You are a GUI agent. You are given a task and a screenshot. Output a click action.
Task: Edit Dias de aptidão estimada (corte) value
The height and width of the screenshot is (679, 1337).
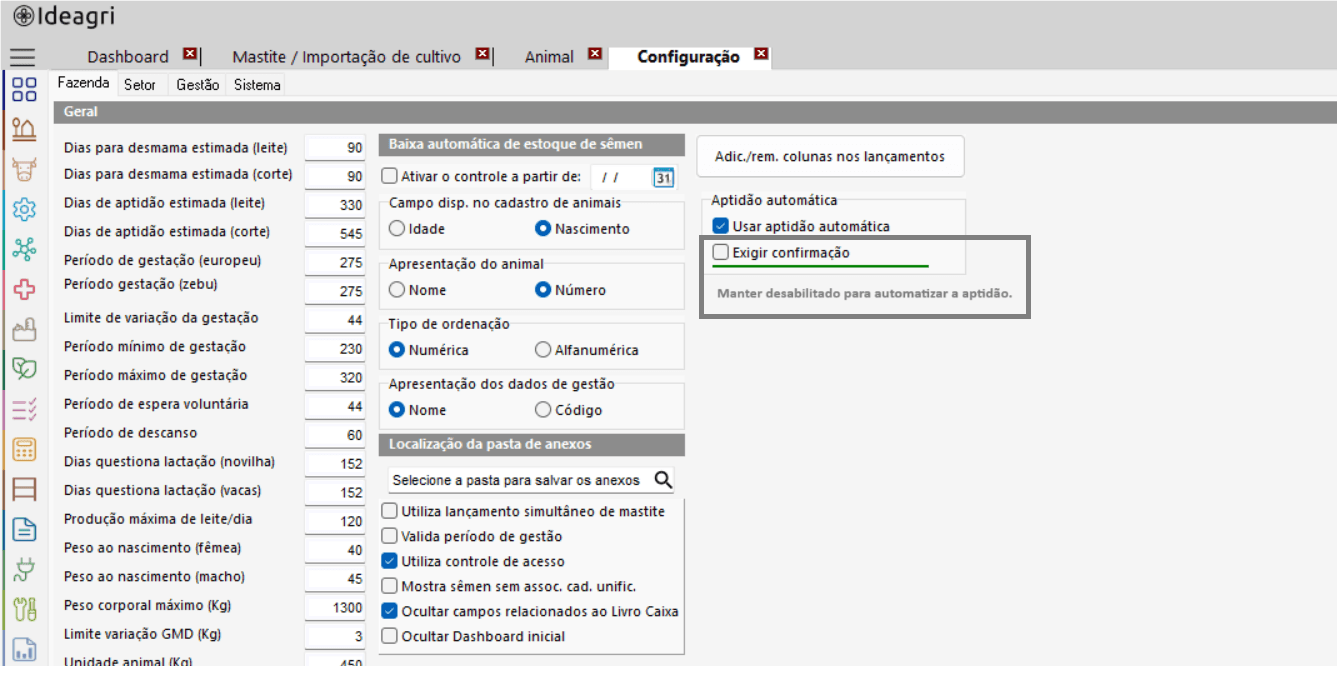pyautogui.click(x=335, y=232)
